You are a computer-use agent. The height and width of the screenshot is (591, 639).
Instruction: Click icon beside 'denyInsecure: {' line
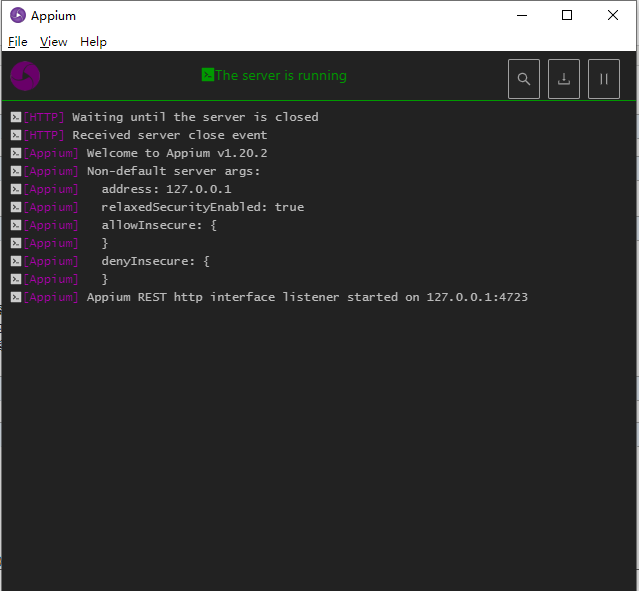tap(15, 261)
